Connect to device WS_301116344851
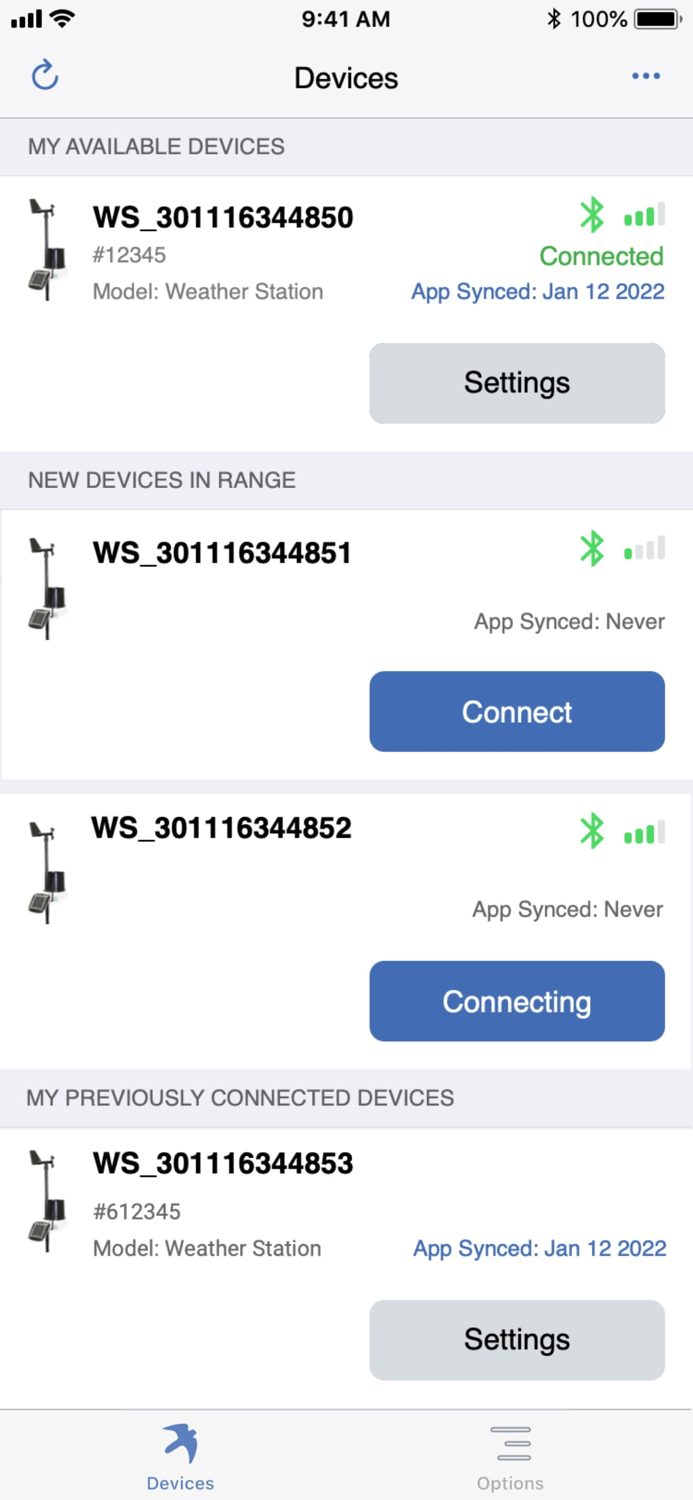The width and height of the screenshot is (693, 1500). 516,711
